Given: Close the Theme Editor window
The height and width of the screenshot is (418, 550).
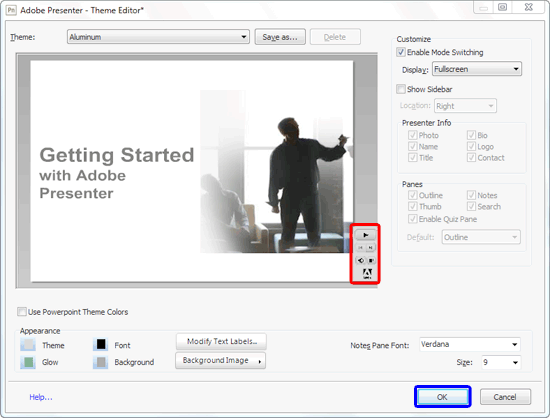Looking at the screenshot, I should 529,7.
